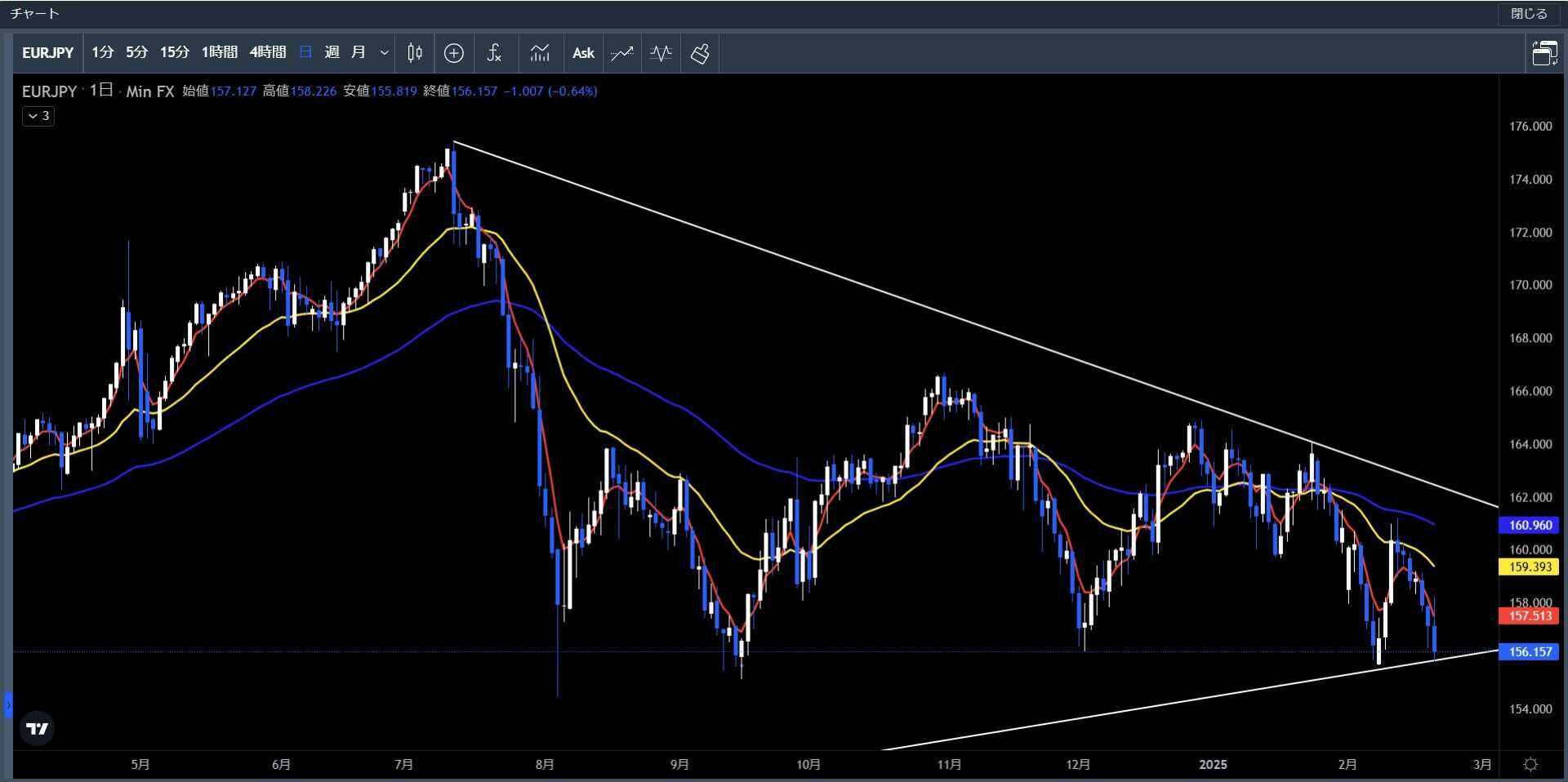
Task: Click the detach window icon
Action: [x=1544, y=53]
